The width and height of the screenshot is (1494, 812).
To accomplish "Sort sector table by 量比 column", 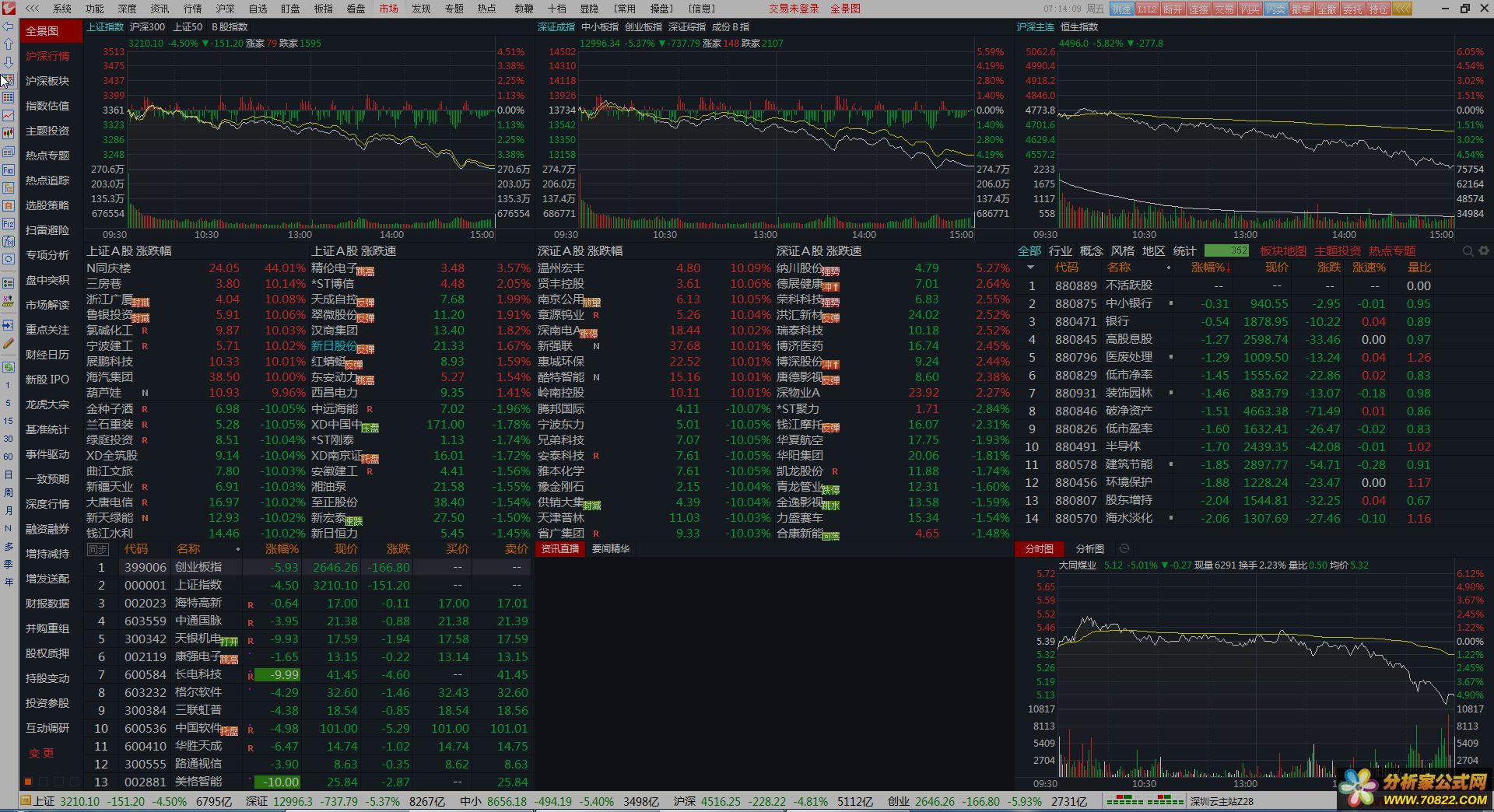I will 1419,268.
